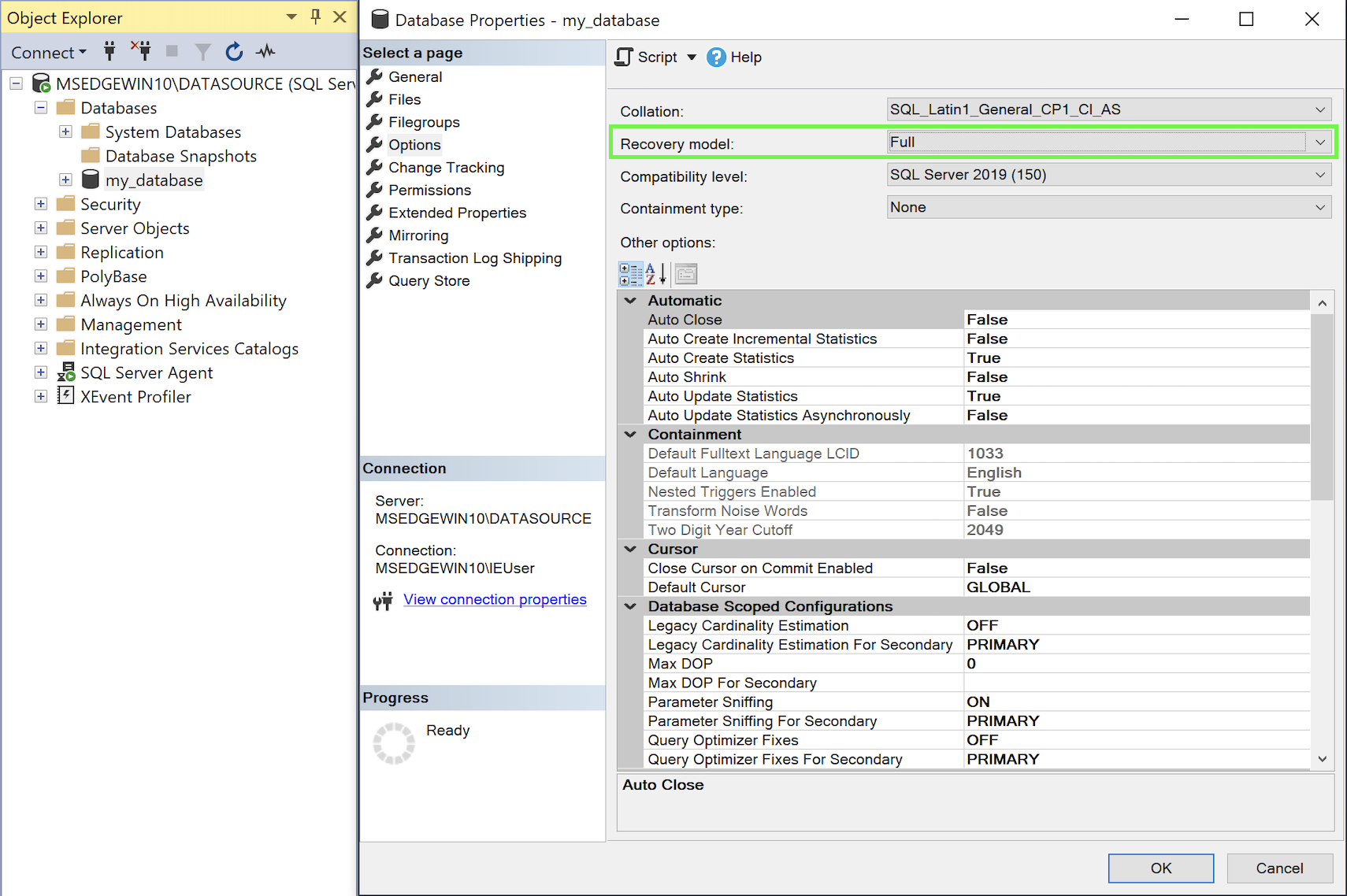Viewport: 1347px width, 896px height.
Task: Open Activity Monitor via the toolbar icon
Action: tap(265, 51)
